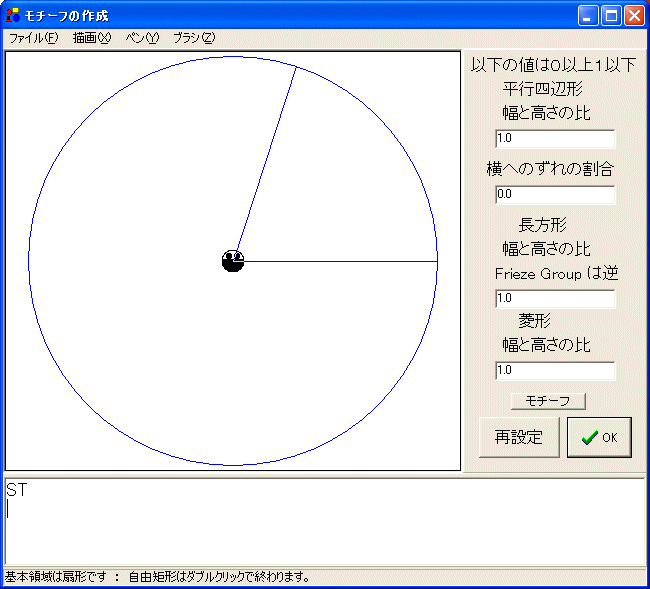
Task: Click the 平行四辺形 label
Action: pos(543,89)
